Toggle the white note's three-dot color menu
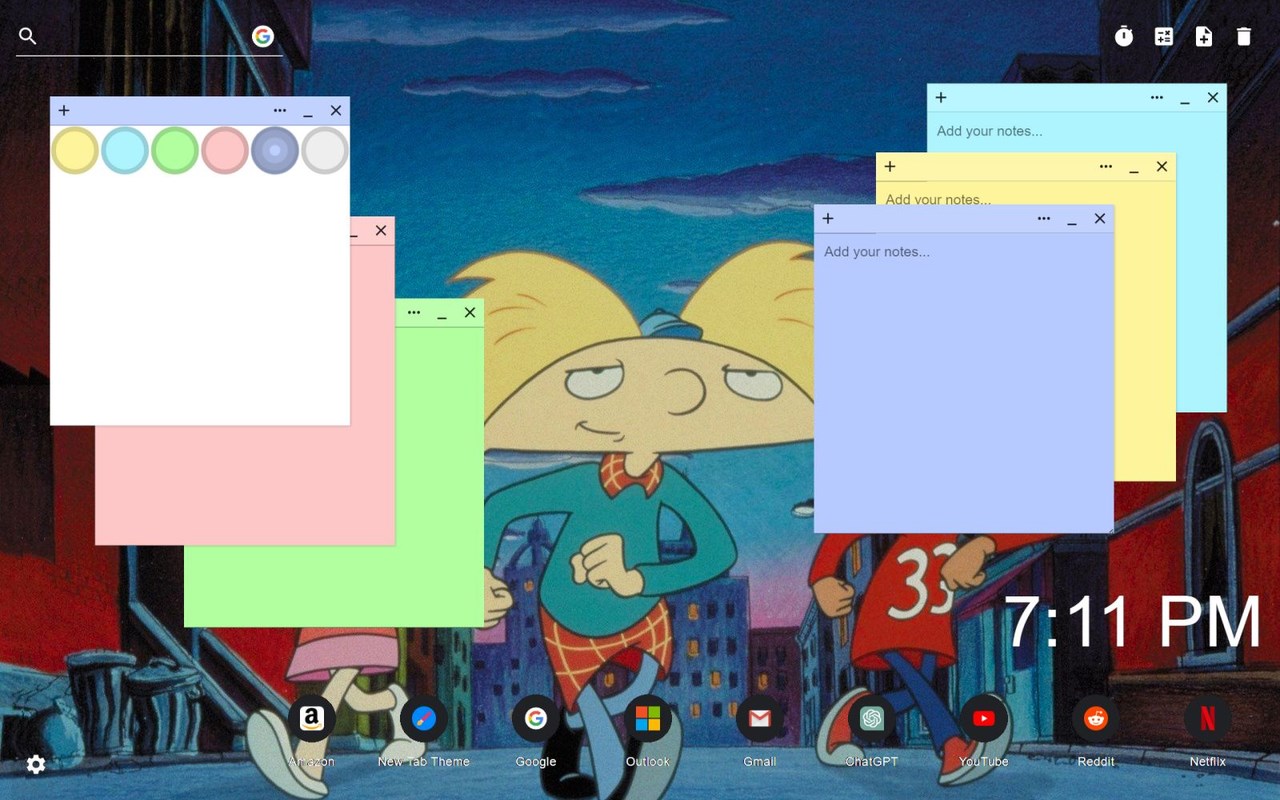 click(x=280, y=111)
